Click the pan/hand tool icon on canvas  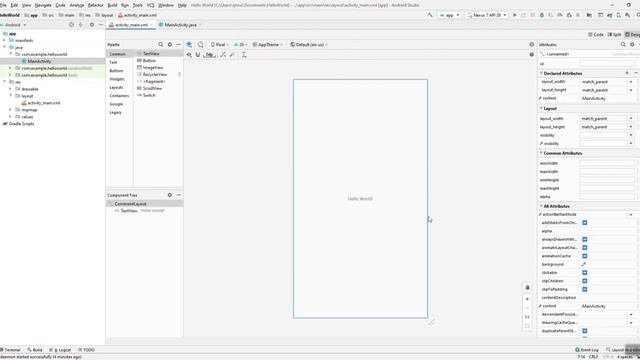[x=527, y=287]
